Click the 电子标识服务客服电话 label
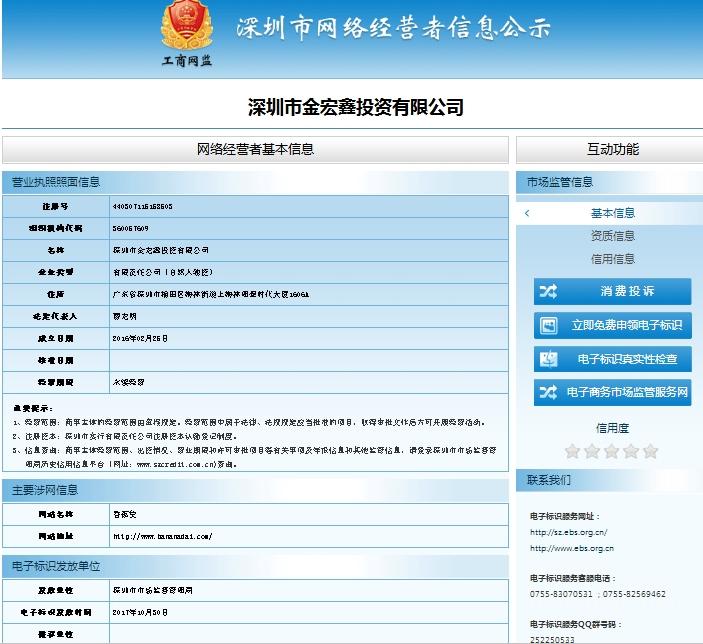The height and width of the screenshot is (644, 703). point(573,579)
